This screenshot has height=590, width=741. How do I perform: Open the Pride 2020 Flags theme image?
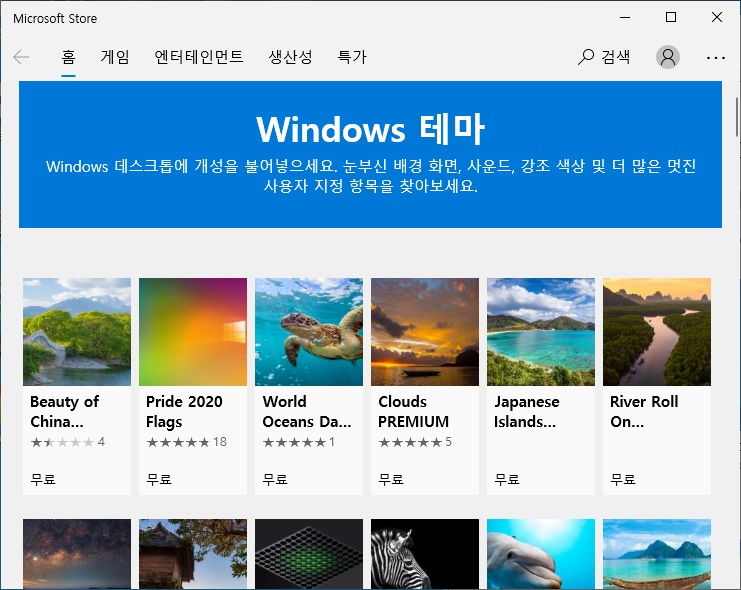[x=193, y=332]
